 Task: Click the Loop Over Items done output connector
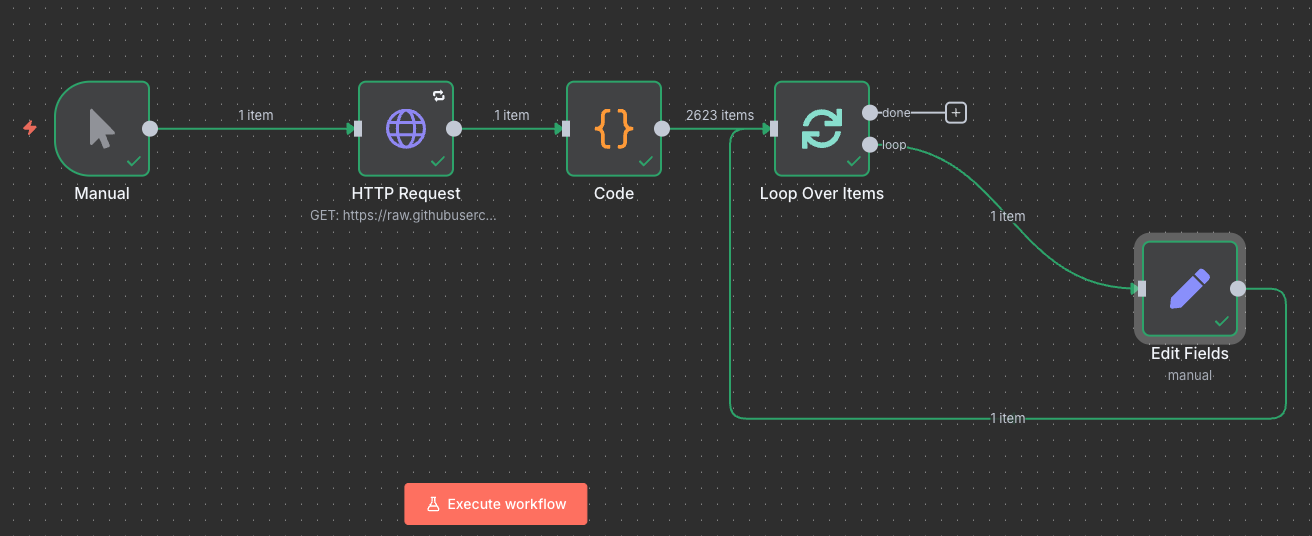tap(870, 113)
